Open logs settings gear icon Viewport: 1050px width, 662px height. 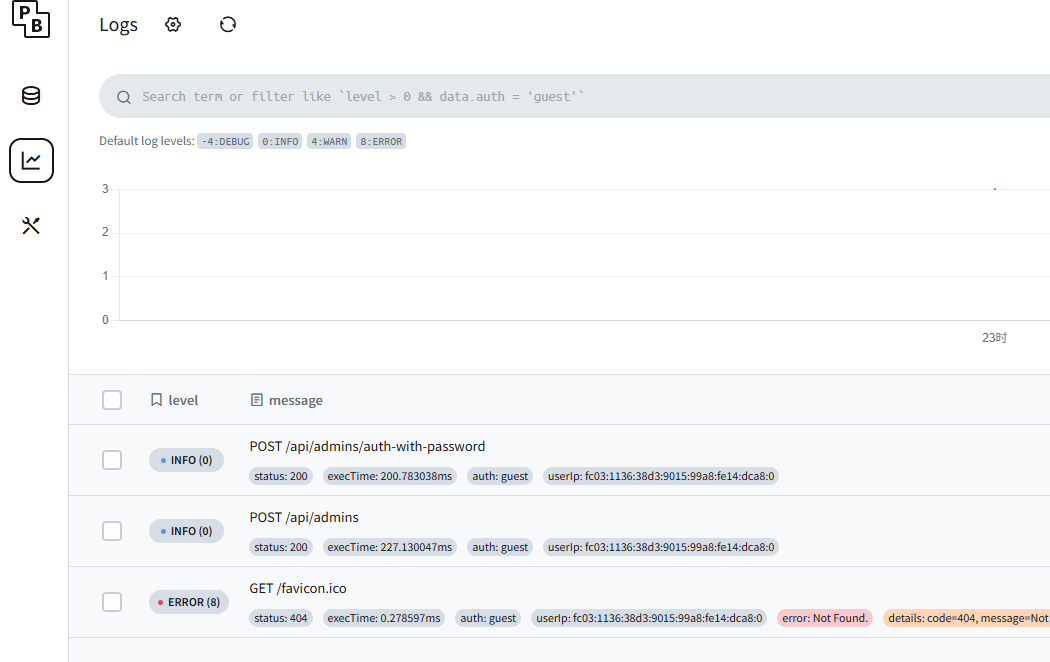pyautogui.click(x=173, y=25)
